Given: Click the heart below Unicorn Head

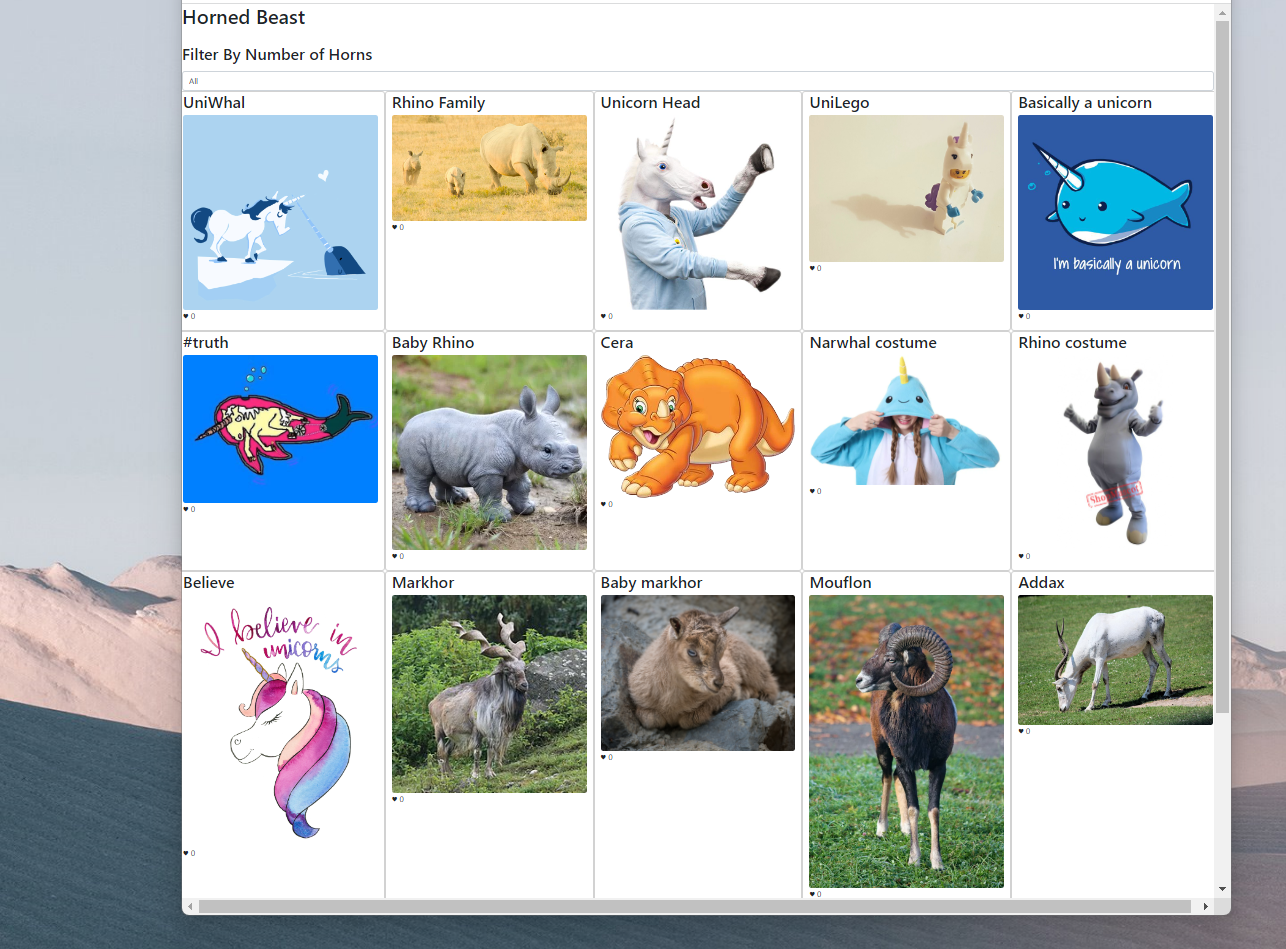Looking at the screenshot, I should coord(604,316).
